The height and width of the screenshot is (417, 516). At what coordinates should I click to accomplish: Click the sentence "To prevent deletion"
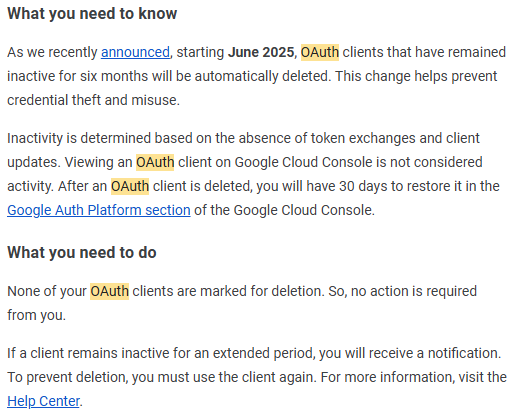67,377
